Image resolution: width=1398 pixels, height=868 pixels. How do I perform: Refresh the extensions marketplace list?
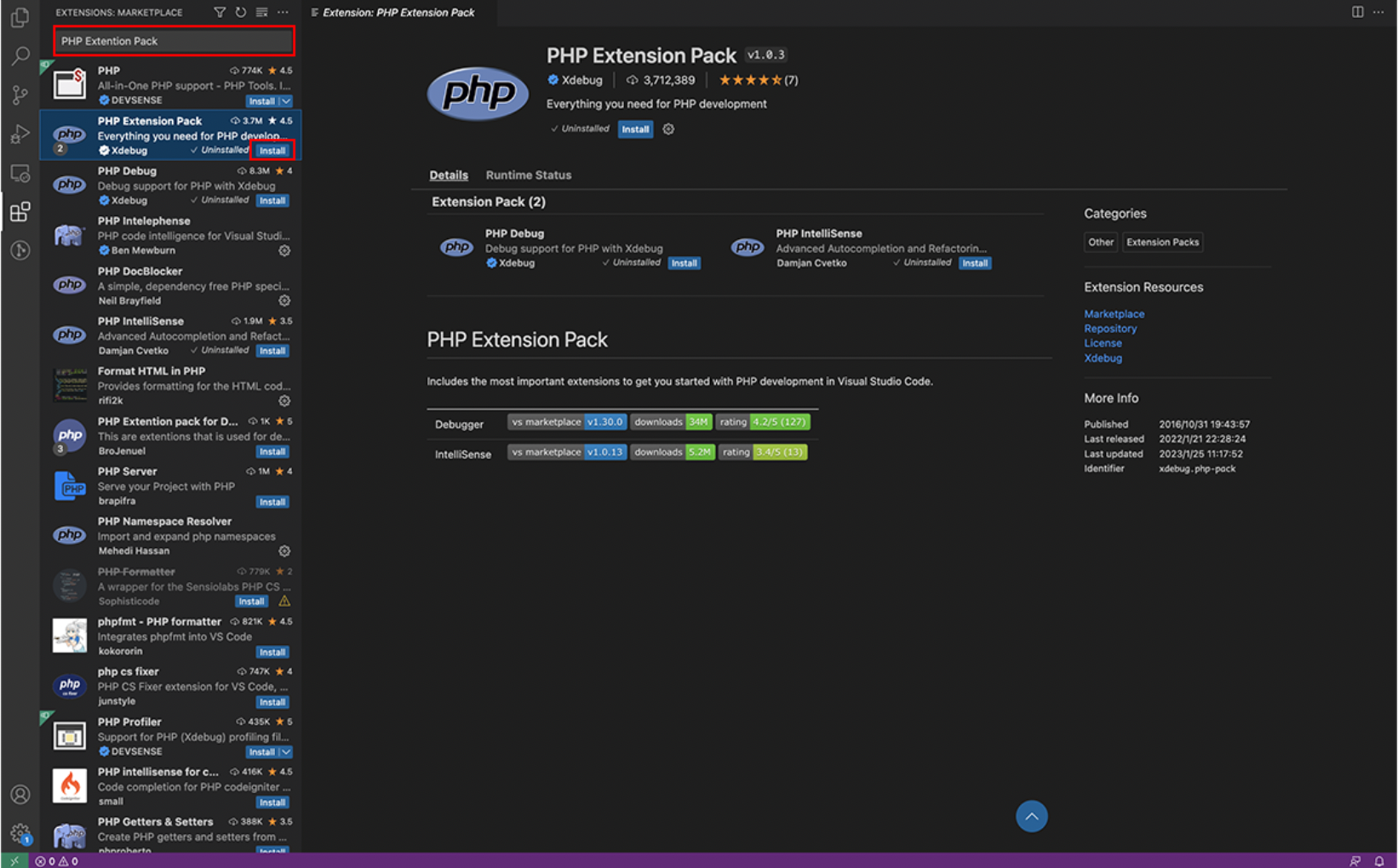[241, 12]
